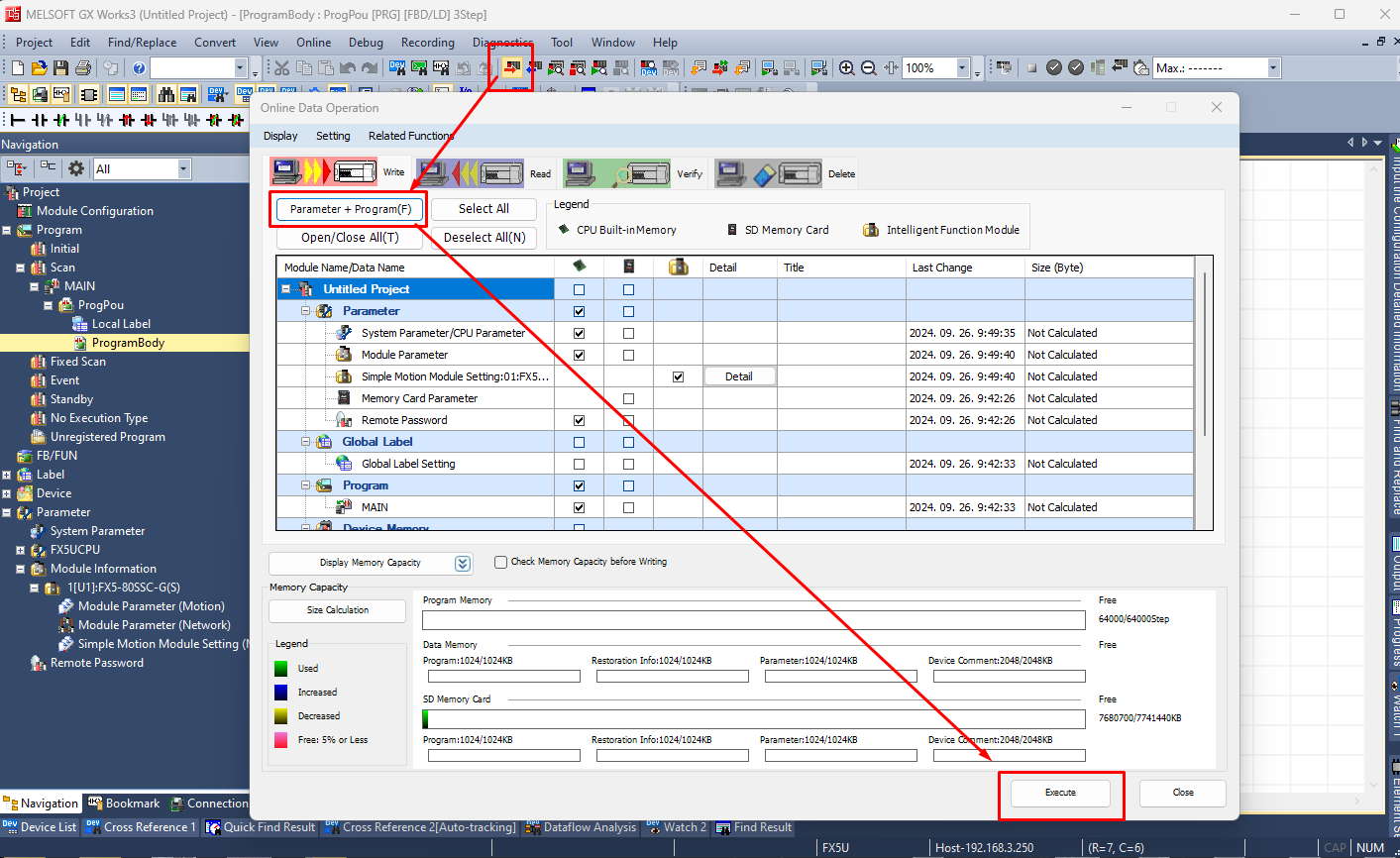1400x858 pixels.
Task: Click the Copy icon in toolbar
Action: [304, 67]
